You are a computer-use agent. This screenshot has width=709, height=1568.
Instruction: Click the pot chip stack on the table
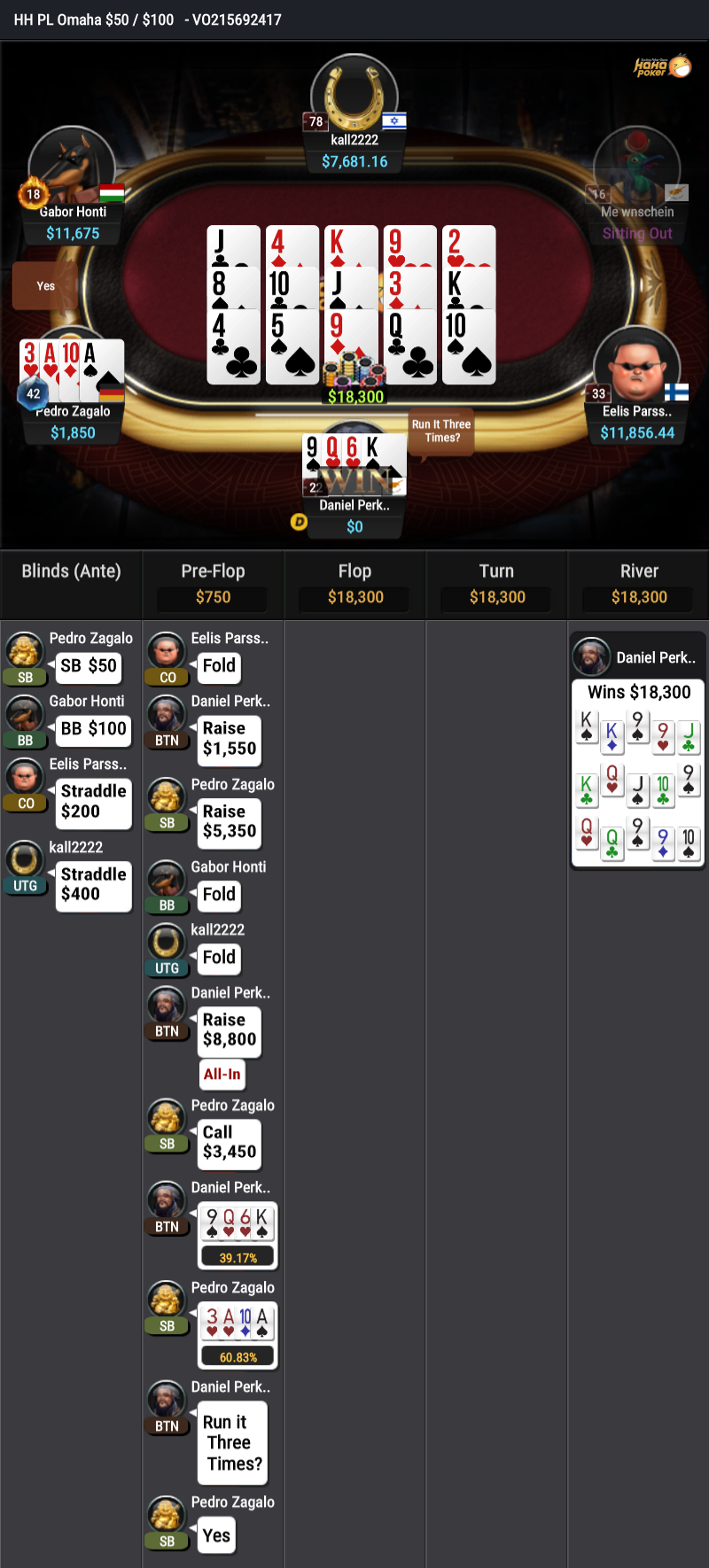354,370
